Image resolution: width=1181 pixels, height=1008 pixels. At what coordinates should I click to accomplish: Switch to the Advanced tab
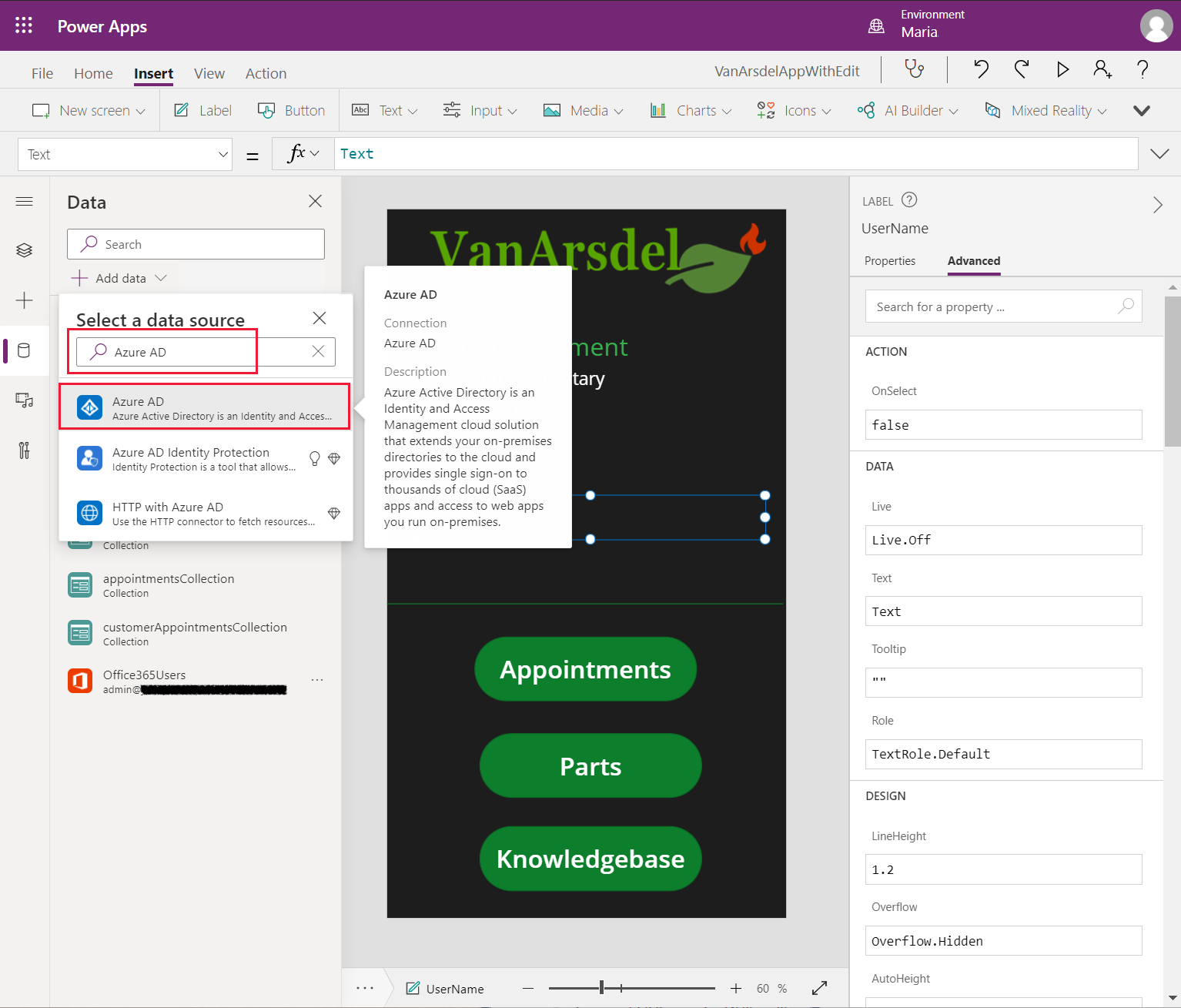[x=974, y=261]
